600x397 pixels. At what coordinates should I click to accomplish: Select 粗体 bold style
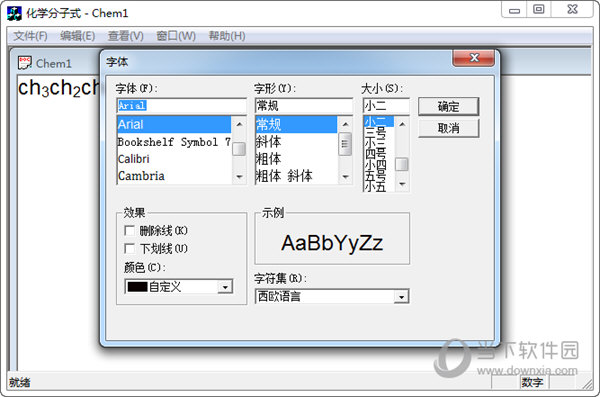[297, 159]
